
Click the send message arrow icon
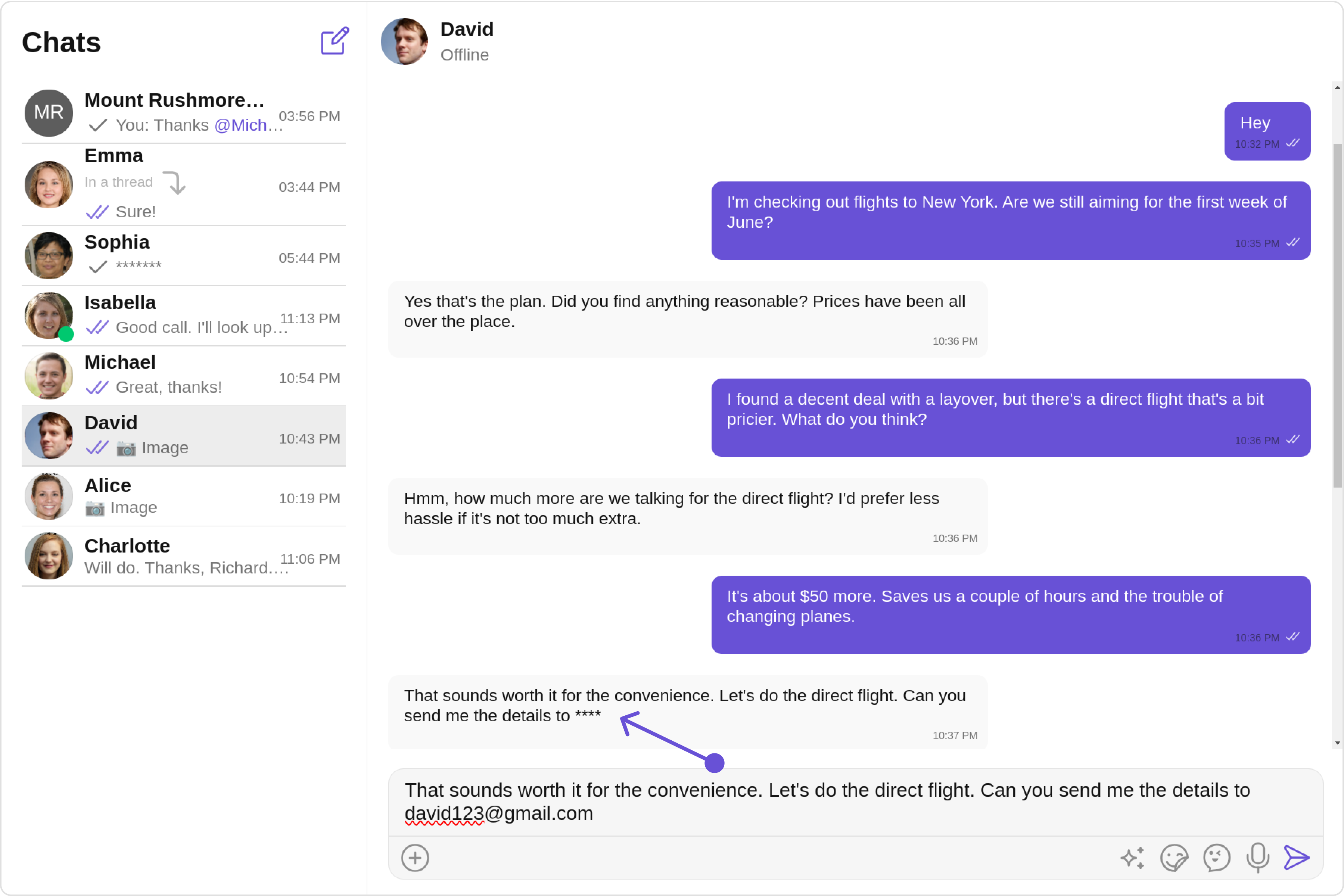(1296, 857)
